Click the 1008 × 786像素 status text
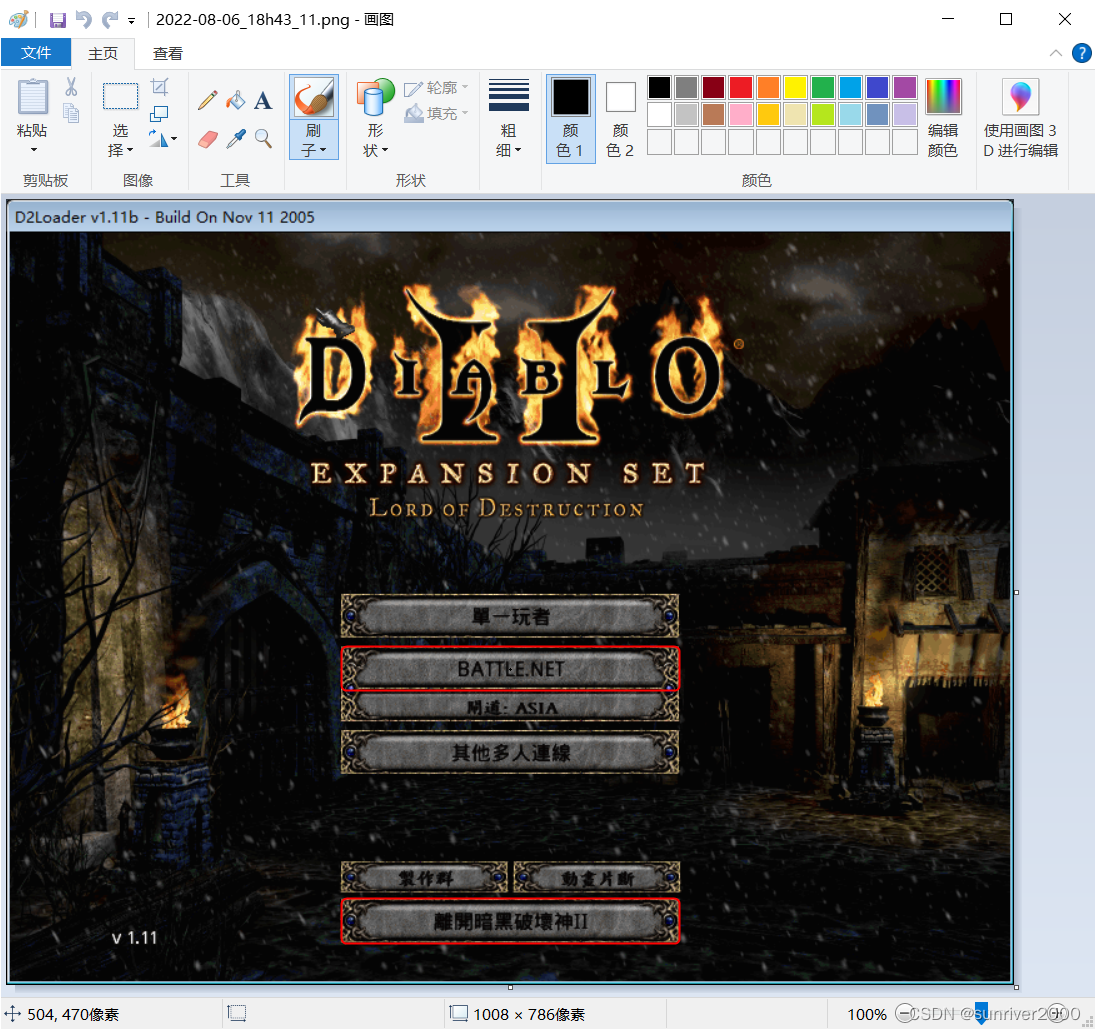This screenshot has height=1030, width=1096. point(529,1014)
